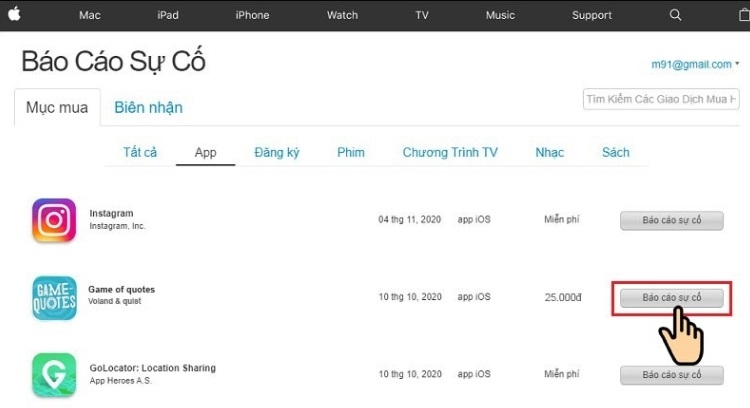The image size is (750, 408).
Task: Click the Instagram app icon
Action: tap(54, 220)
